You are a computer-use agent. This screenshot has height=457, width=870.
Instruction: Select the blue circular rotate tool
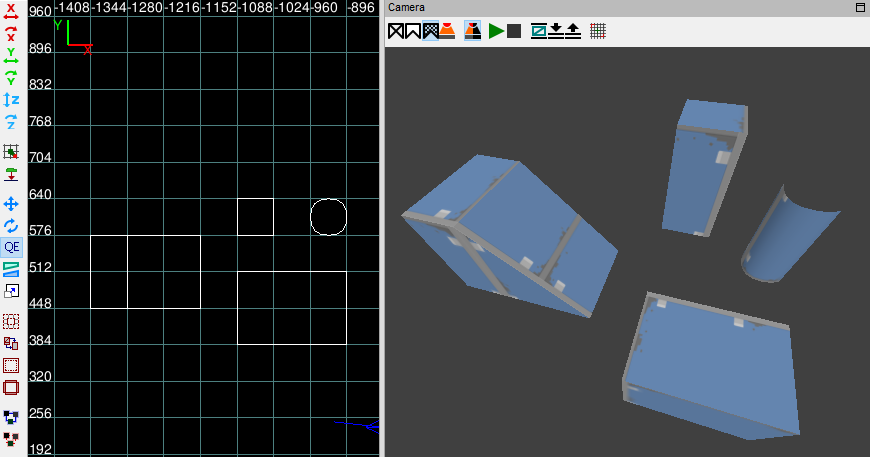click(11, 226)
